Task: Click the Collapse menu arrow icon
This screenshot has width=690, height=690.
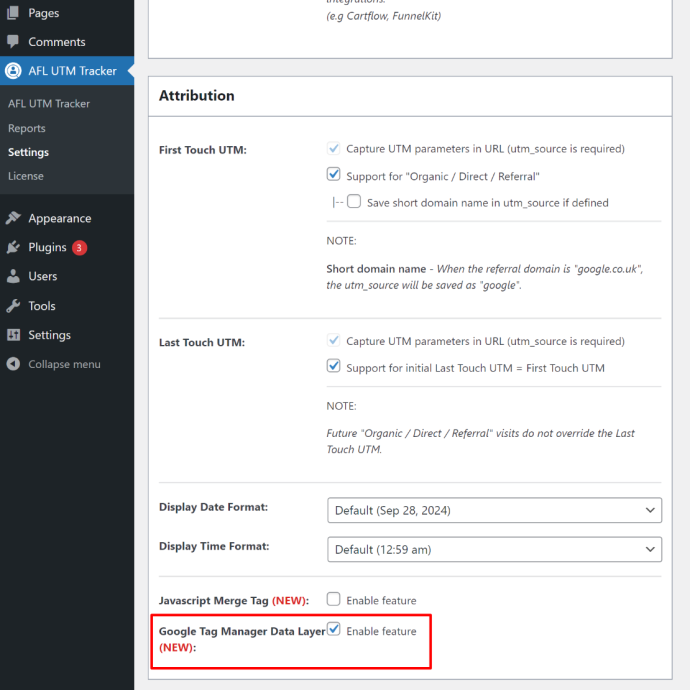Action: [13, 364]
